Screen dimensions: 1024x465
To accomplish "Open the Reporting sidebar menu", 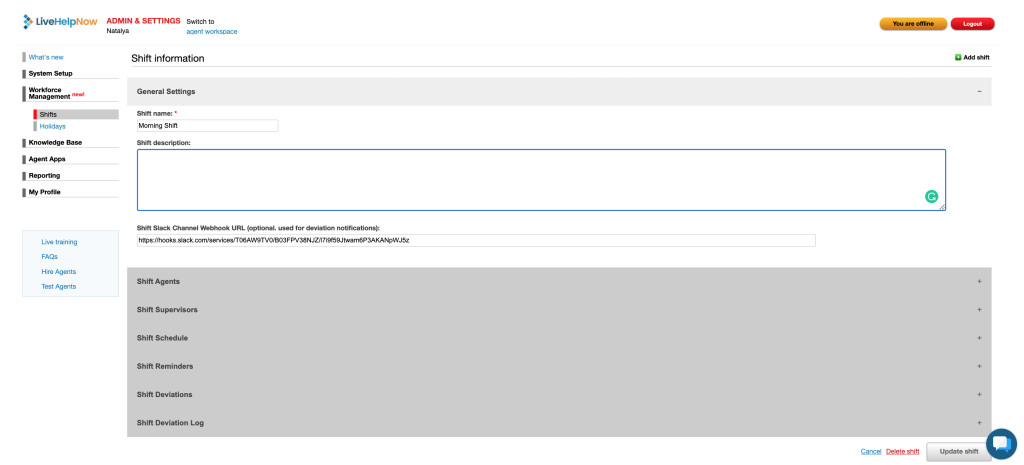I will tap(44, 175).
